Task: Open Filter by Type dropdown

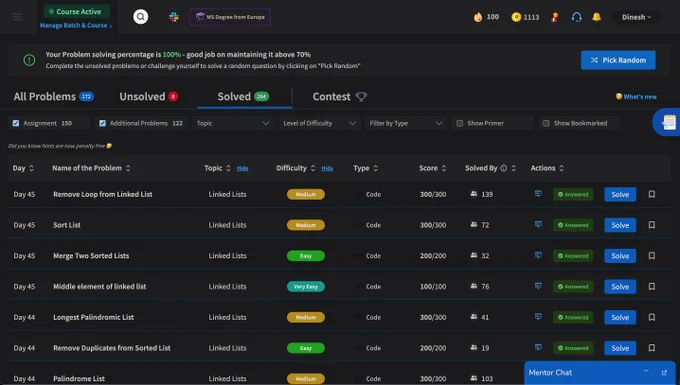Action: click(405, 123)
